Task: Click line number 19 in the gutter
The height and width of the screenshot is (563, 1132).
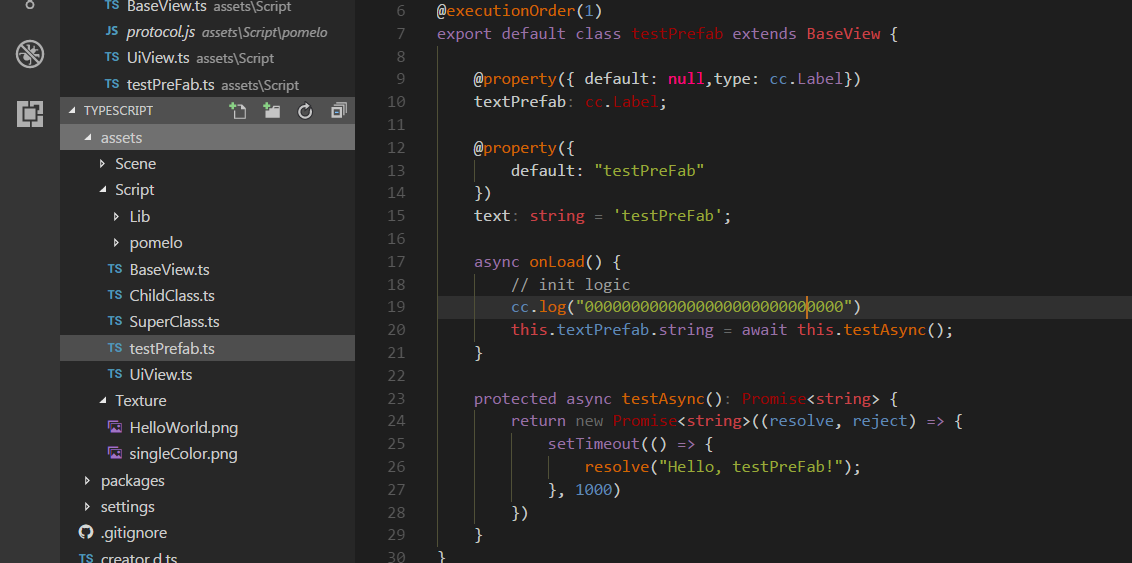Action: (396, 307)
